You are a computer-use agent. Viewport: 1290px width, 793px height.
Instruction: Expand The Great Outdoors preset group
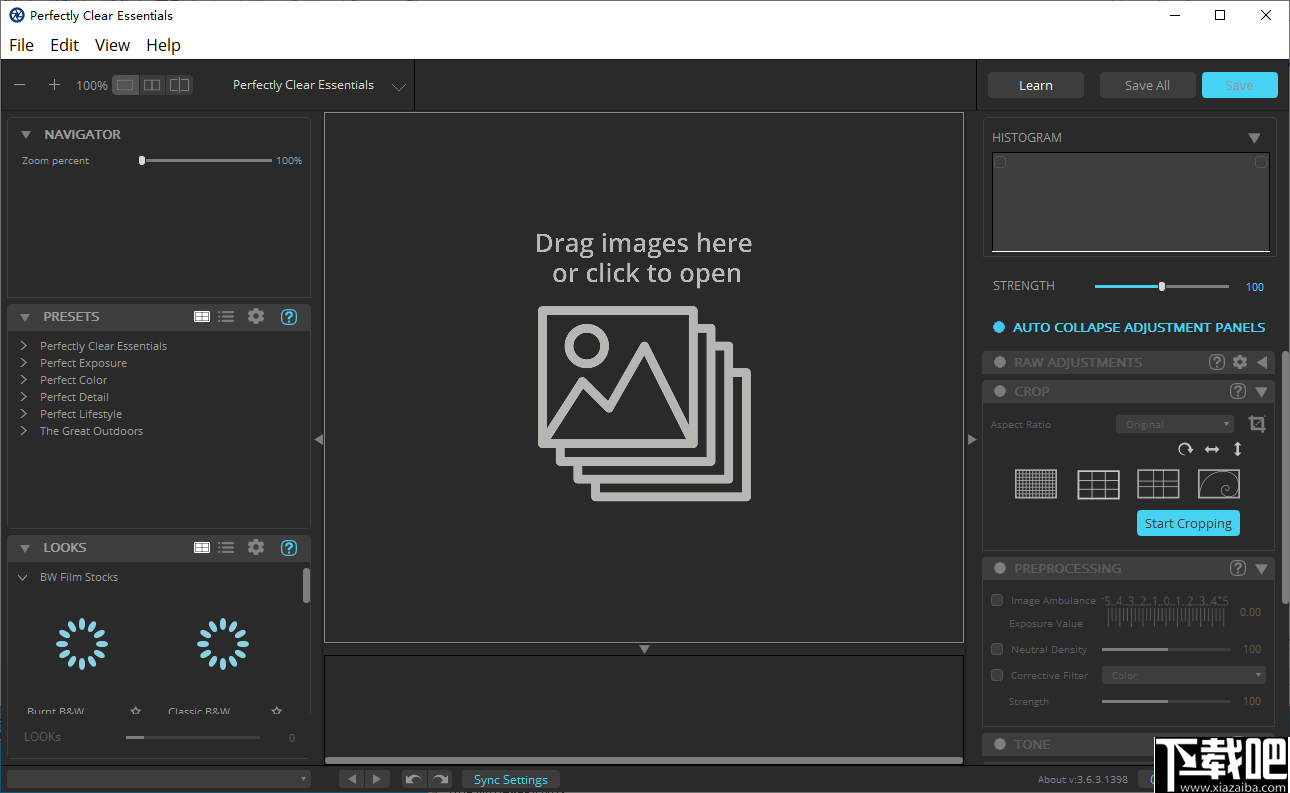tap(23, 431)
